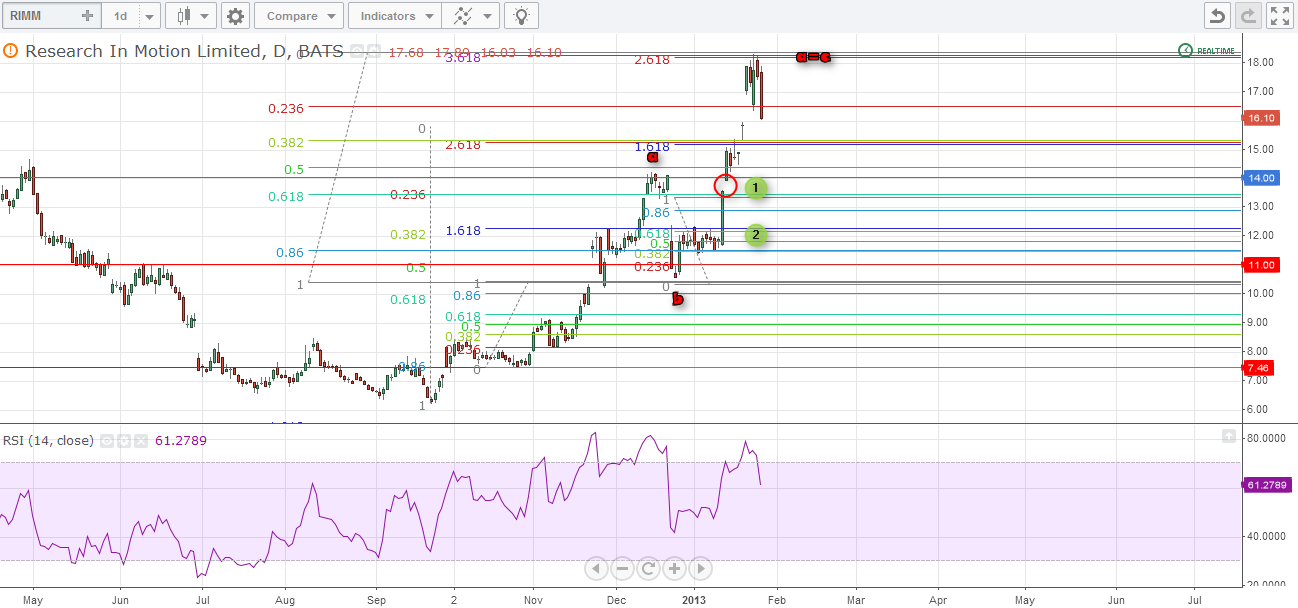
Task: Click the zoom-in plus navigation button
Action: tap(674, 568)
